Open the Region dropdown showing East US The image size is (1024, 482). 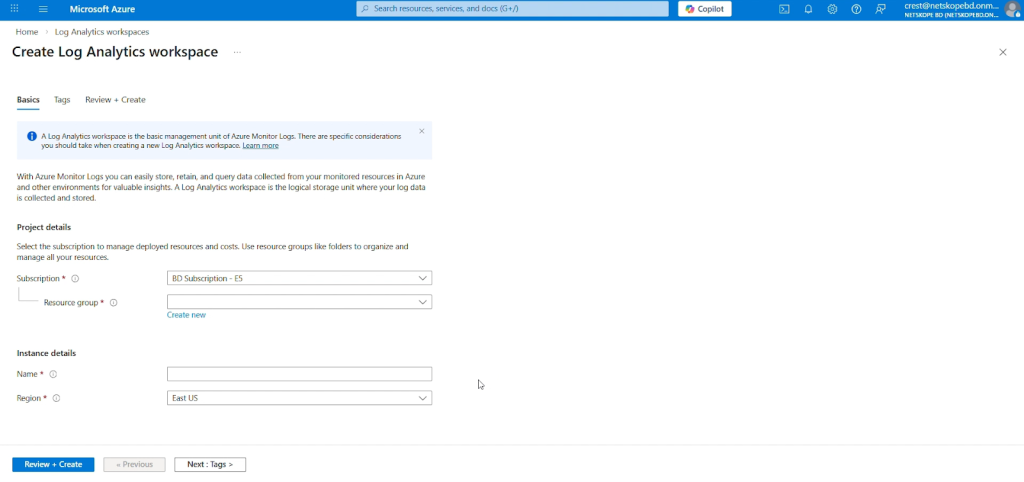point(299,398)
